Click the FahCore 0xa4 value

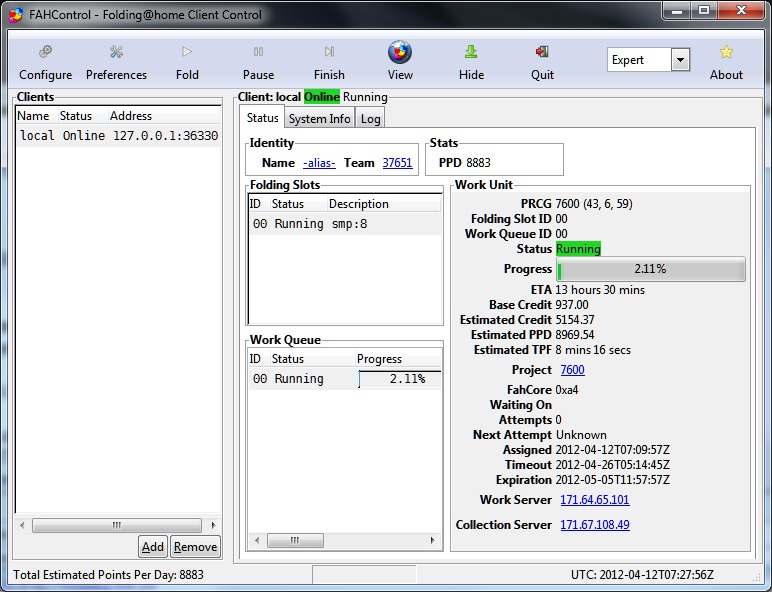point(567,390)
